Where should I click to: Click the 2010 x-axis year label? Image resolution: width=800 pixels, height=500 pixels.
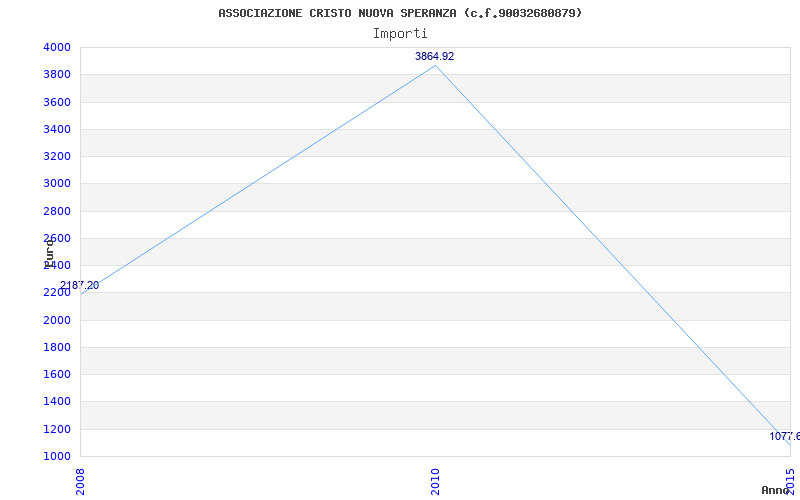[435, 481]
